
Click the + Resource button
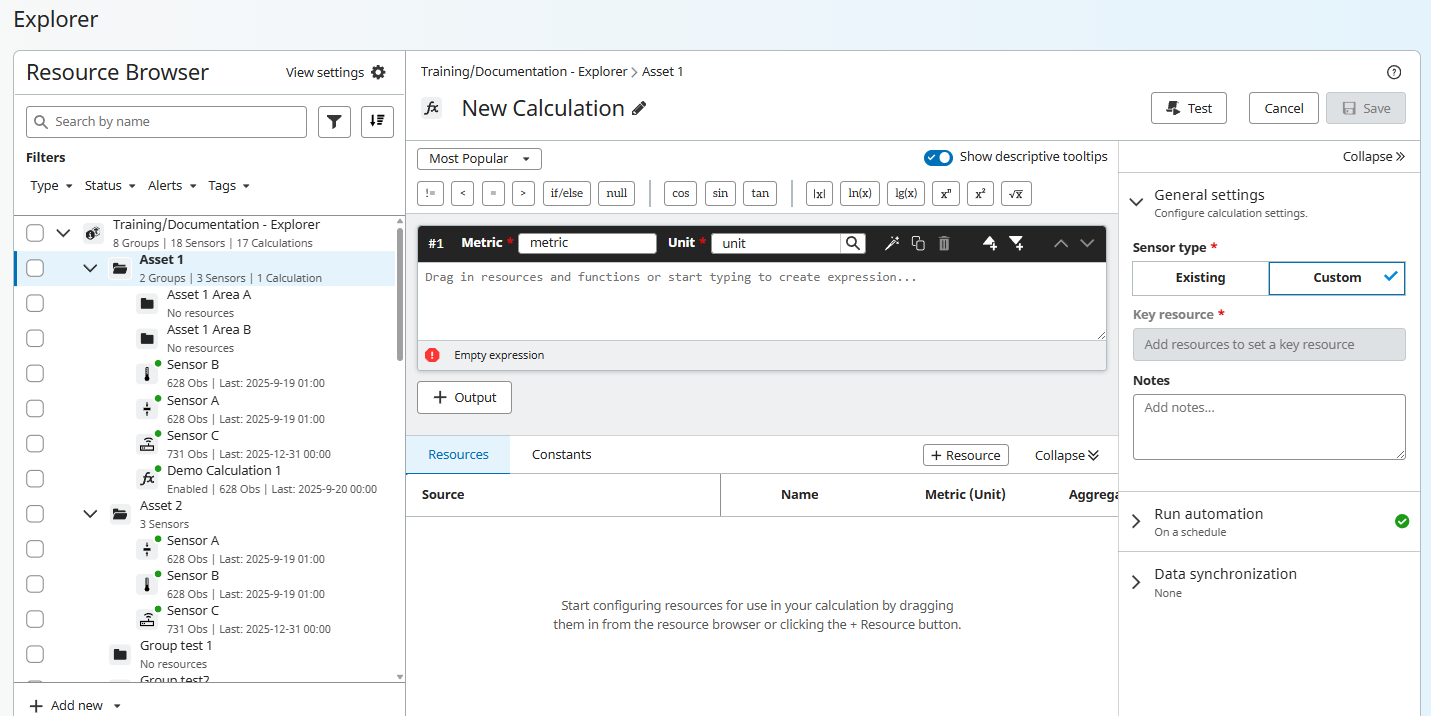coord(965,455)
